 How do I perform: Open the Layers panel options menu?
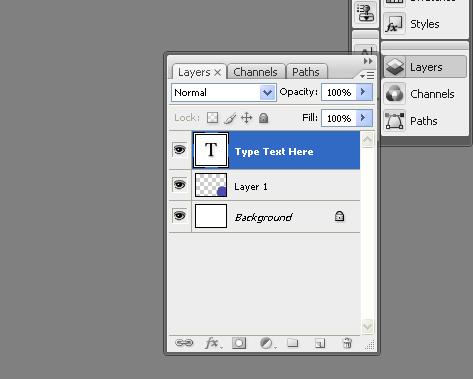tap(367, 76)
